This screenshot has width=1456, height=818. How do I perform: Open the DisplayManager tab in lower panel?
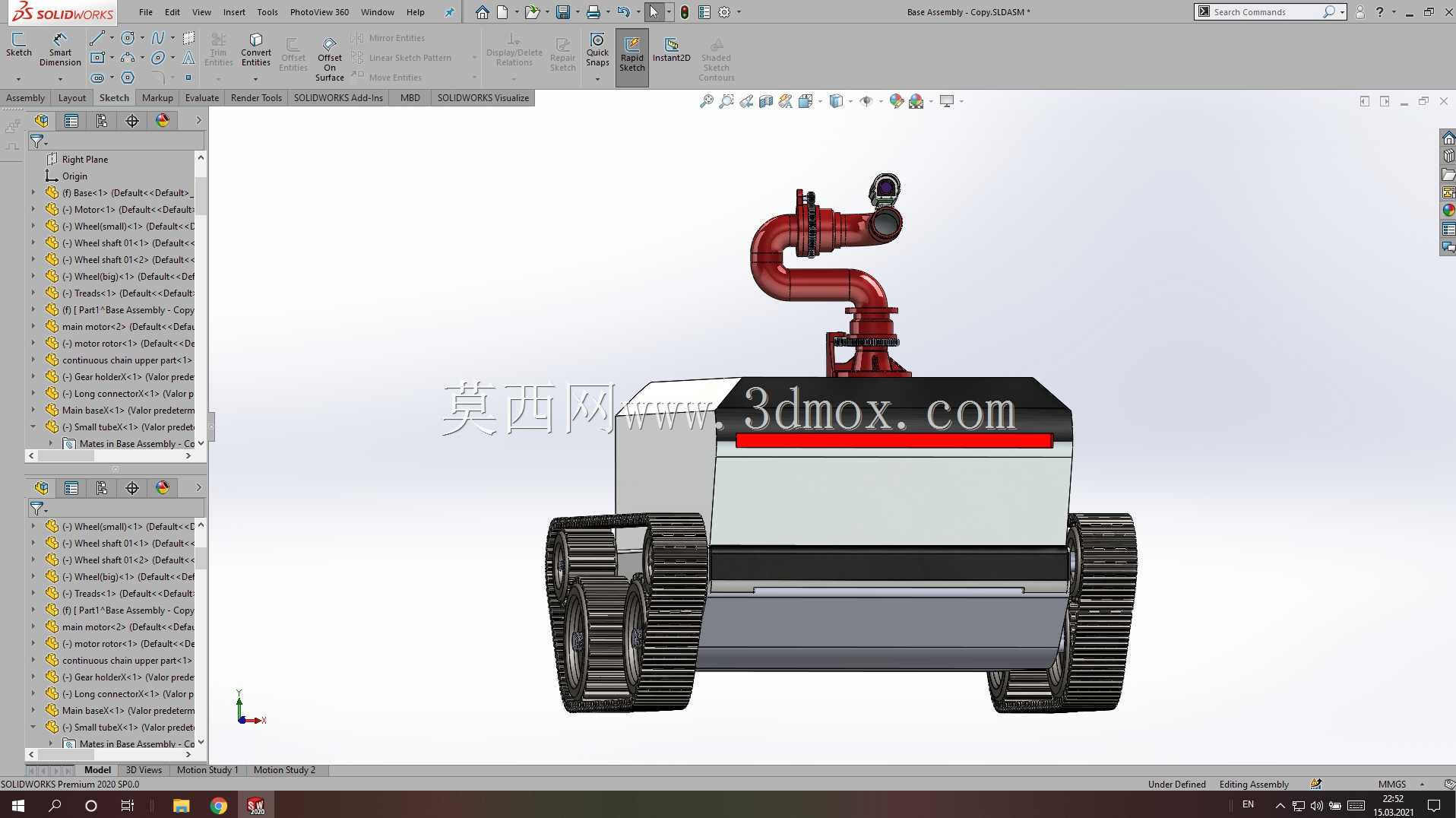coord(163,488)
